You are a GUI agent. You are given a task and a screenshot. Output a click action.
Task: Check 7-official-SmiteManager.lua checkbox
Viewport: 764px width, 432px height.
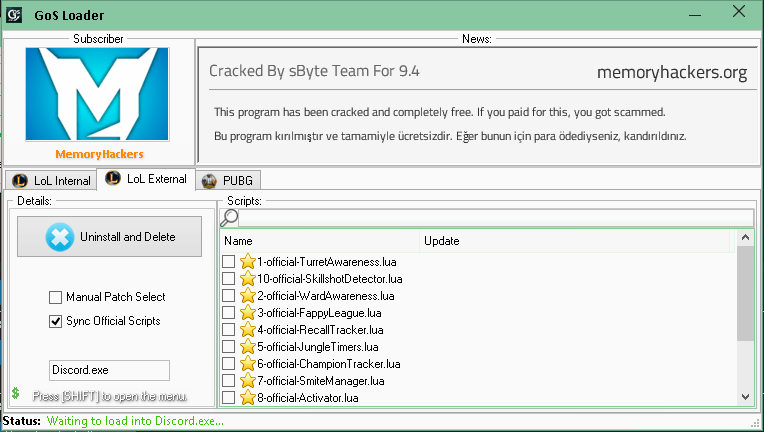[x=229, y=381]
